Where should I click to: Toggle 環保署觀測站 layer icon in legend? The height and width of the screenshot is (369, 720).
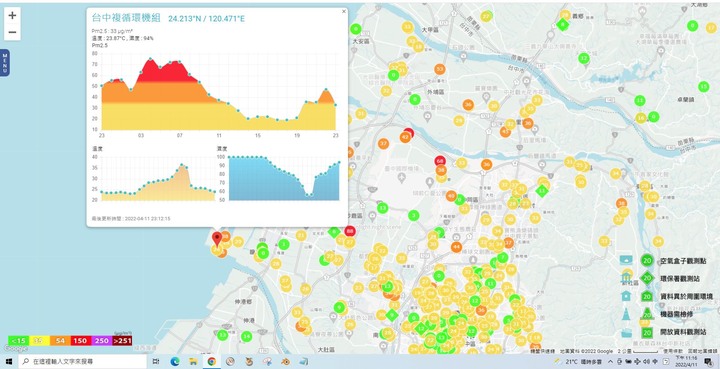click(627, 277)
